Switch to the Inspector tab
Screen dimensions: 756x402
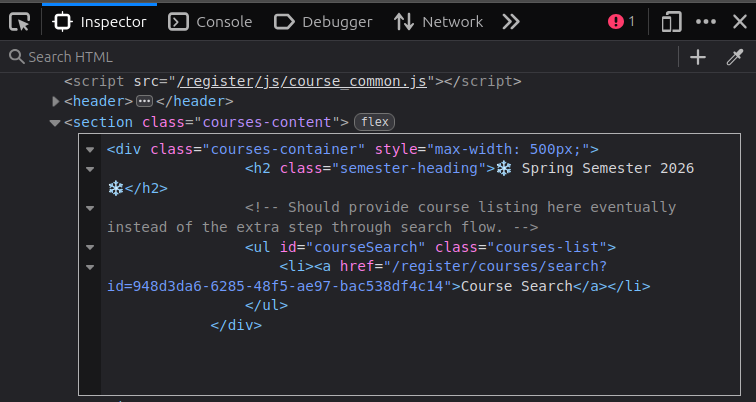[100, 22]
